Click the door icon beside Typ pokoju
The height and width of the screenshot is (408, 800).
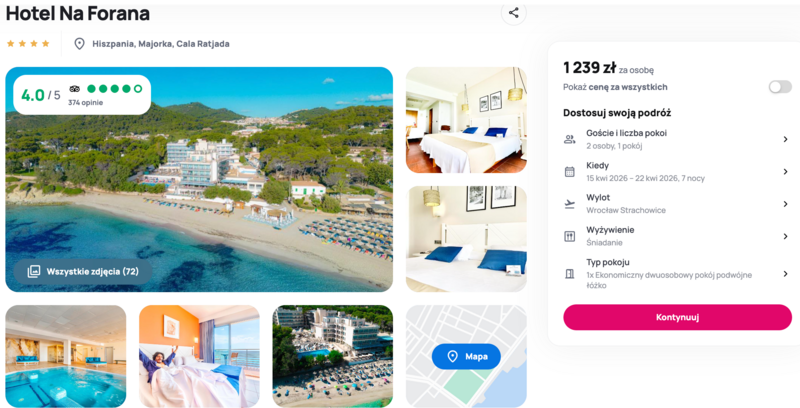569,274
